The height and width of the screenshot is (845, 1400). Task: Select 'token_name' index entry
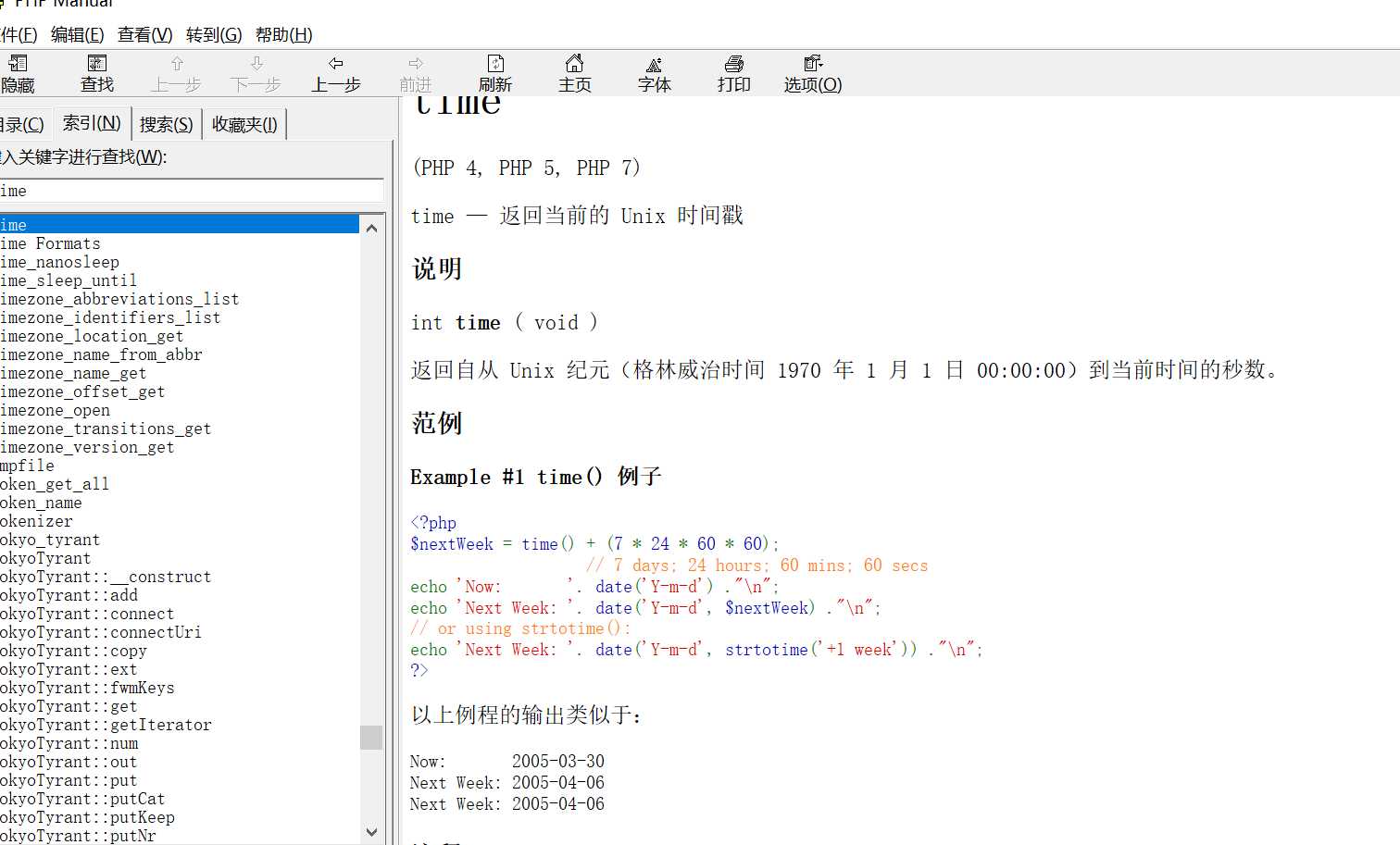[x=41, y=503]
